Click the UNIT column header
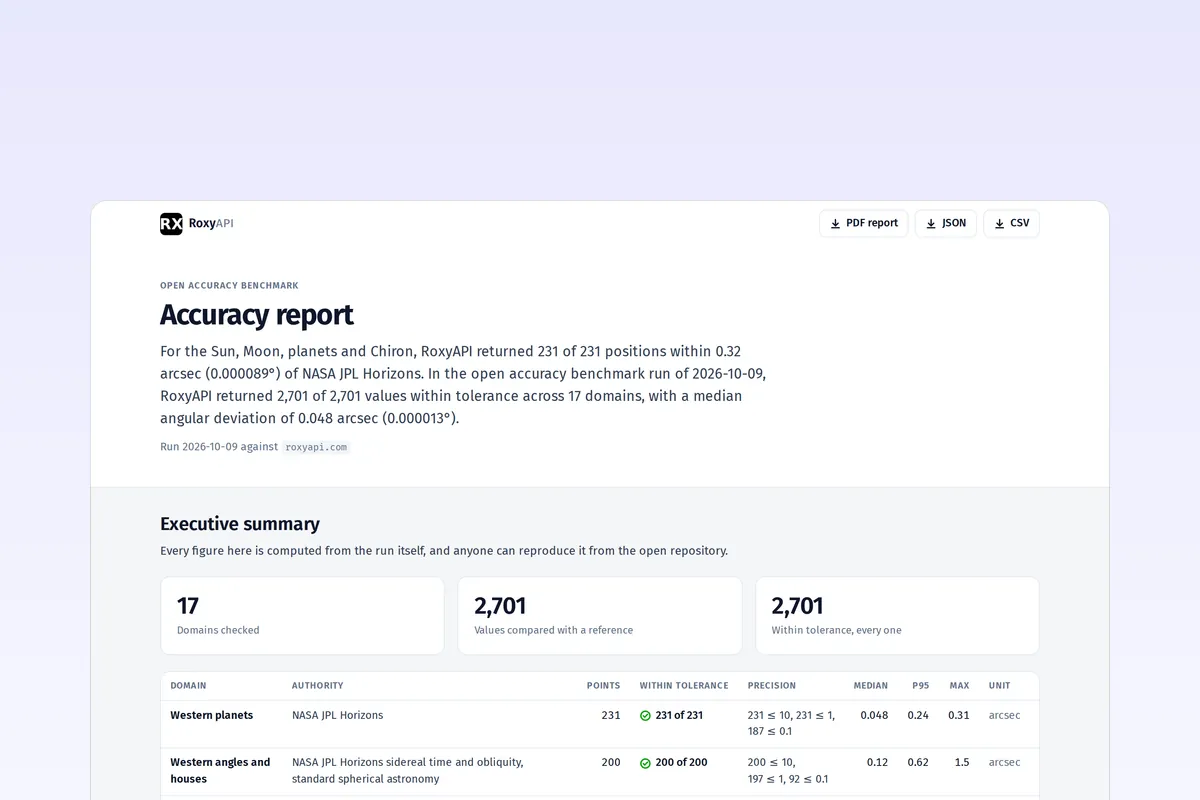This screenshot has height=800, width=1200. (x=999, y=686)
